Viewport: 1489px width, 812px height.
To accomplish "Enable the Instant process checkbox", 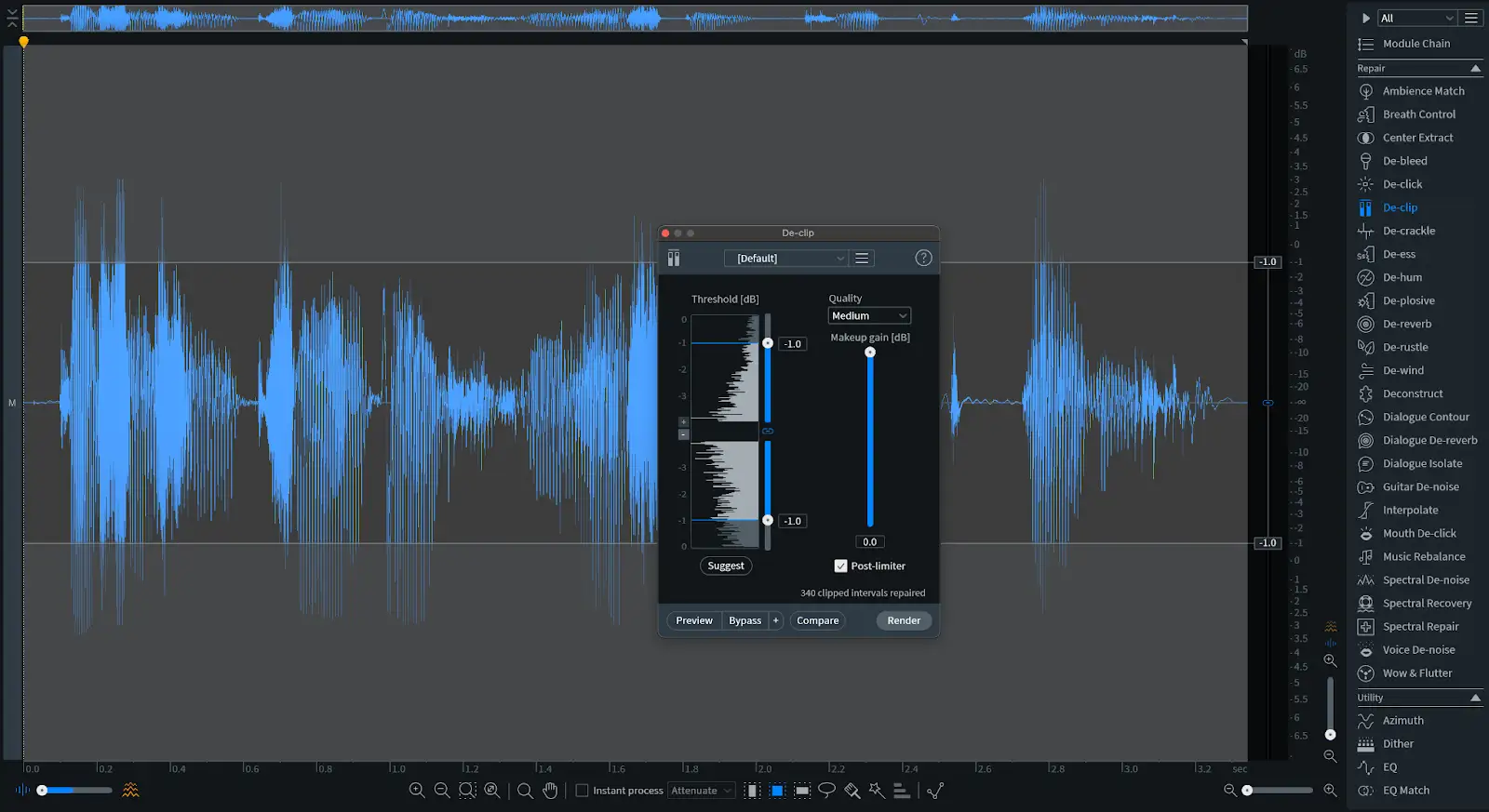I will pos(583,791).
